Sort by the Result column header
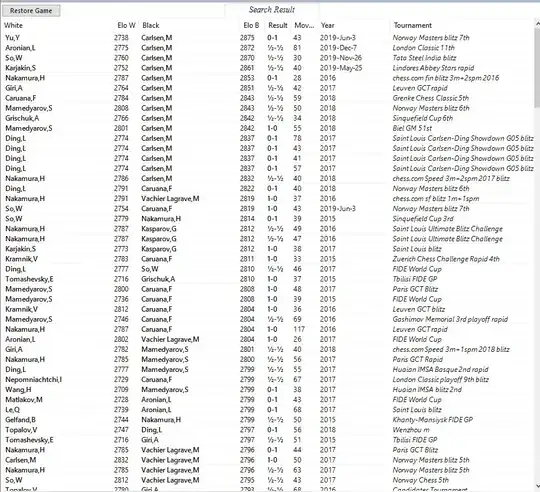Image resolution: width=540 pixels, height=492 pixels. click(x=278, y=25)
